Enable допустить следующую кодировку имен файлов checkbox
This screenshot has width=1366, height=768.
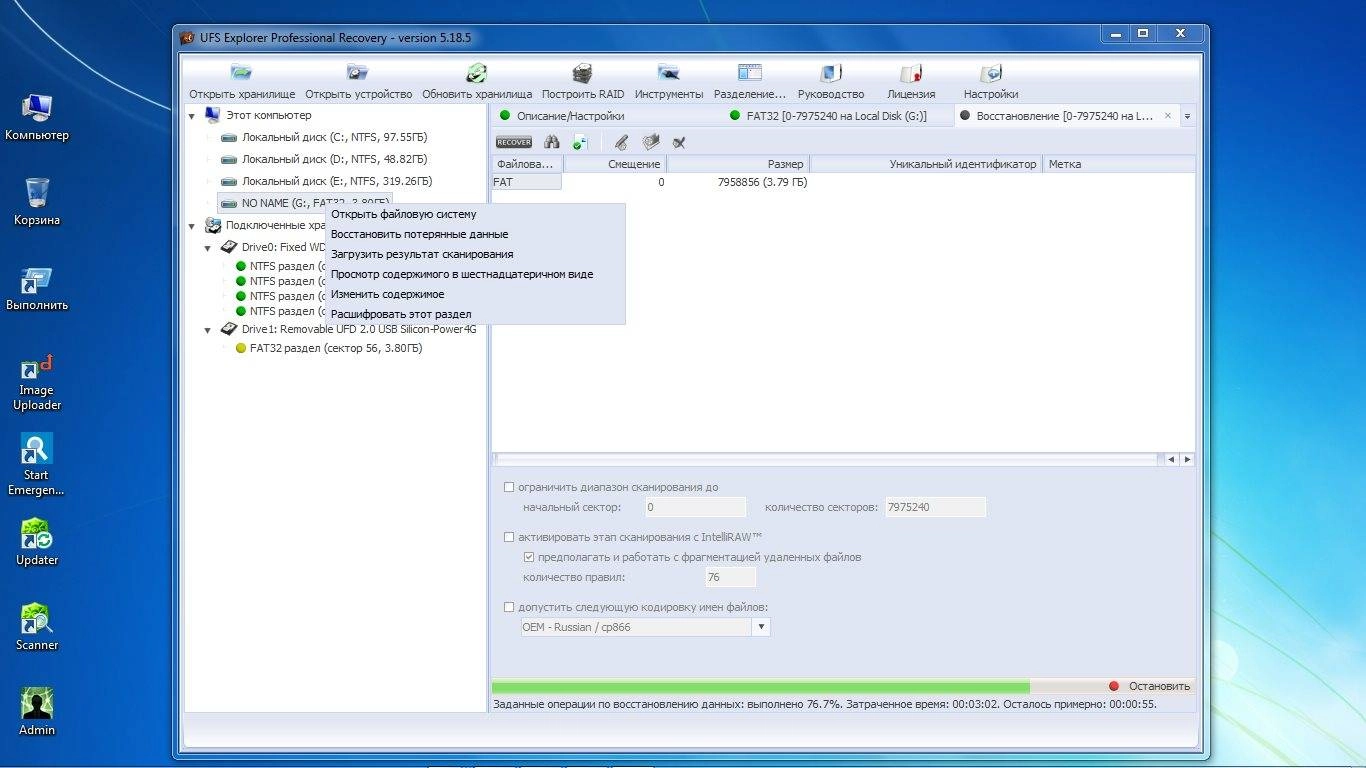(x=509, y=607)
